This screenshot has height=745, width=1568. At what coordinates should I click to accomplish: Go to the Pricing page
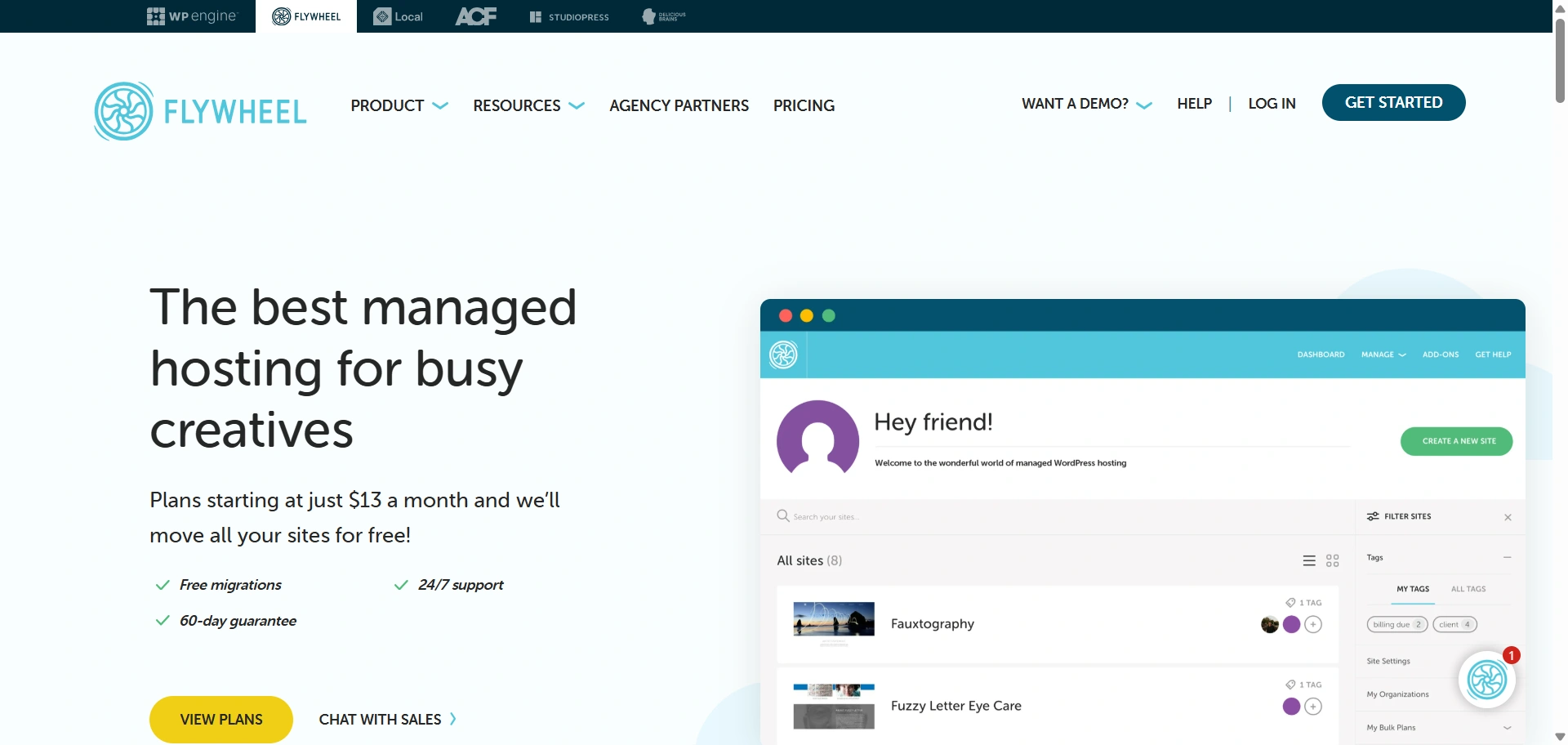tap(804, 105)
